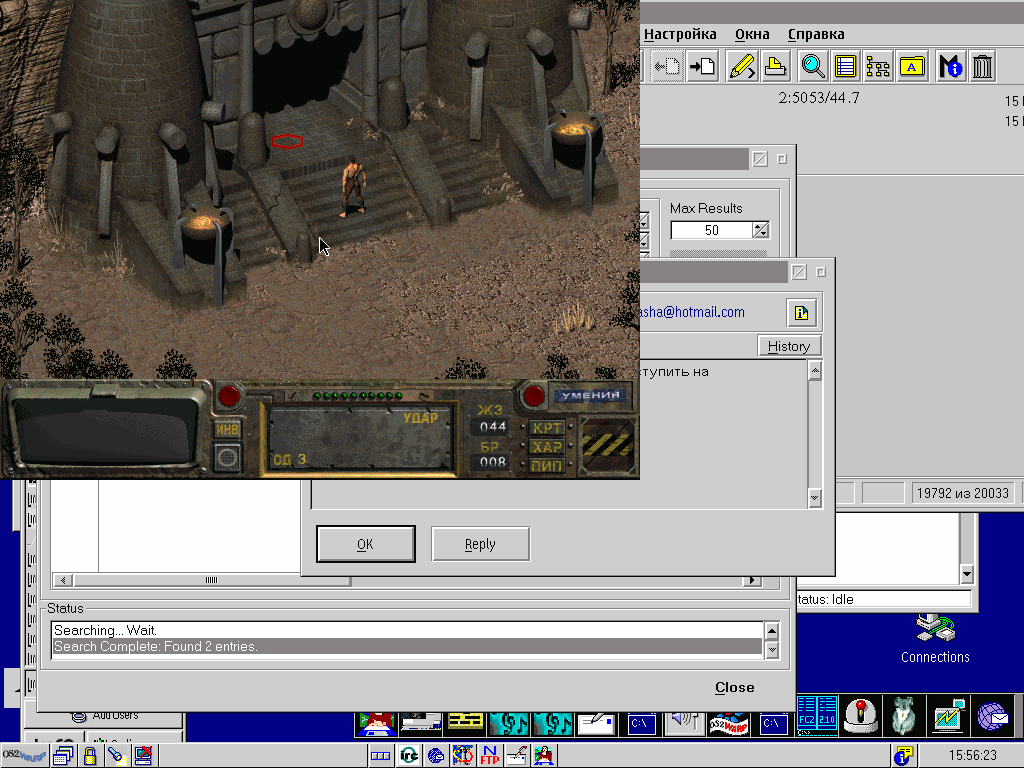Click the globe with envelope mail icon
The height and width of the screenshot is (768, 1024).
[x=993, y=716]
